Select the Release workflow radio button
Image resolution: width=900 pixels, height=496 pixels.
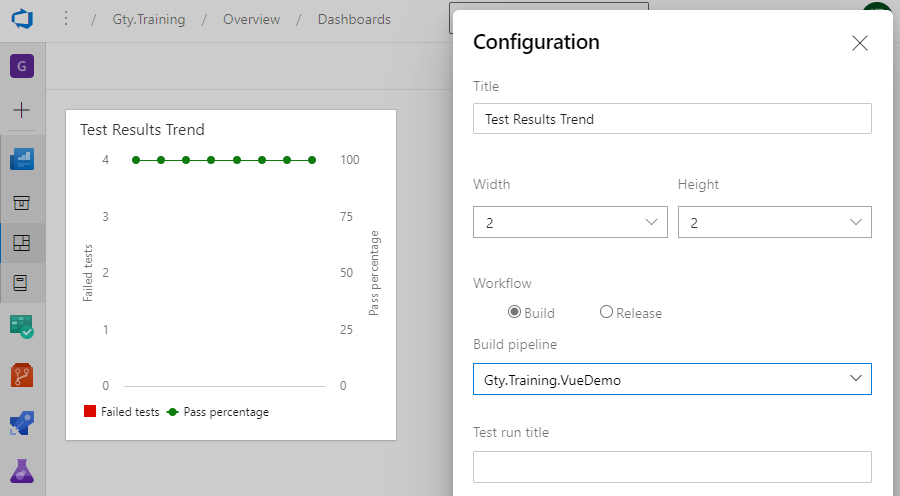coord(606,312)
